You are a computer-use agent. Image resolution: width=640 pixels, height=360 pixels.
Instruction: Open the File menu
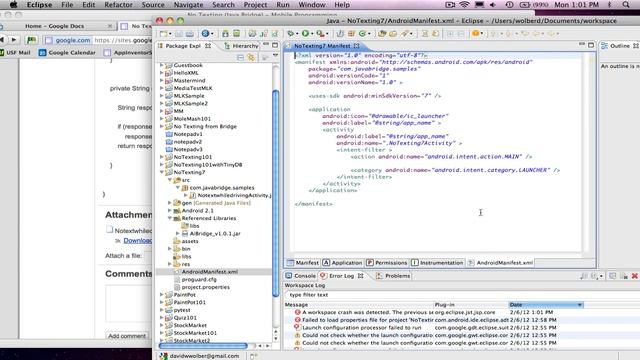[67, 5]
